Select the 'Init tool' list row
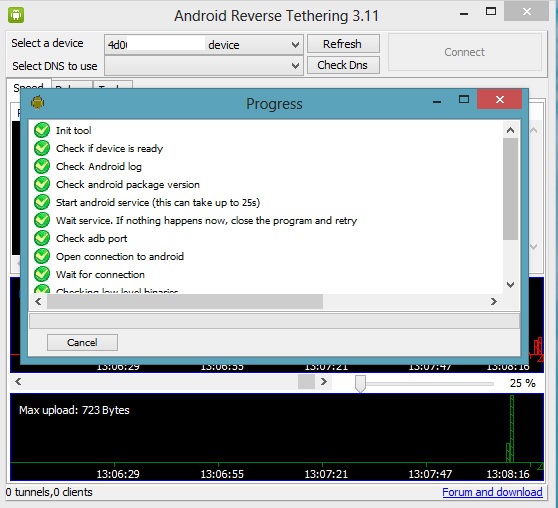 73,130
